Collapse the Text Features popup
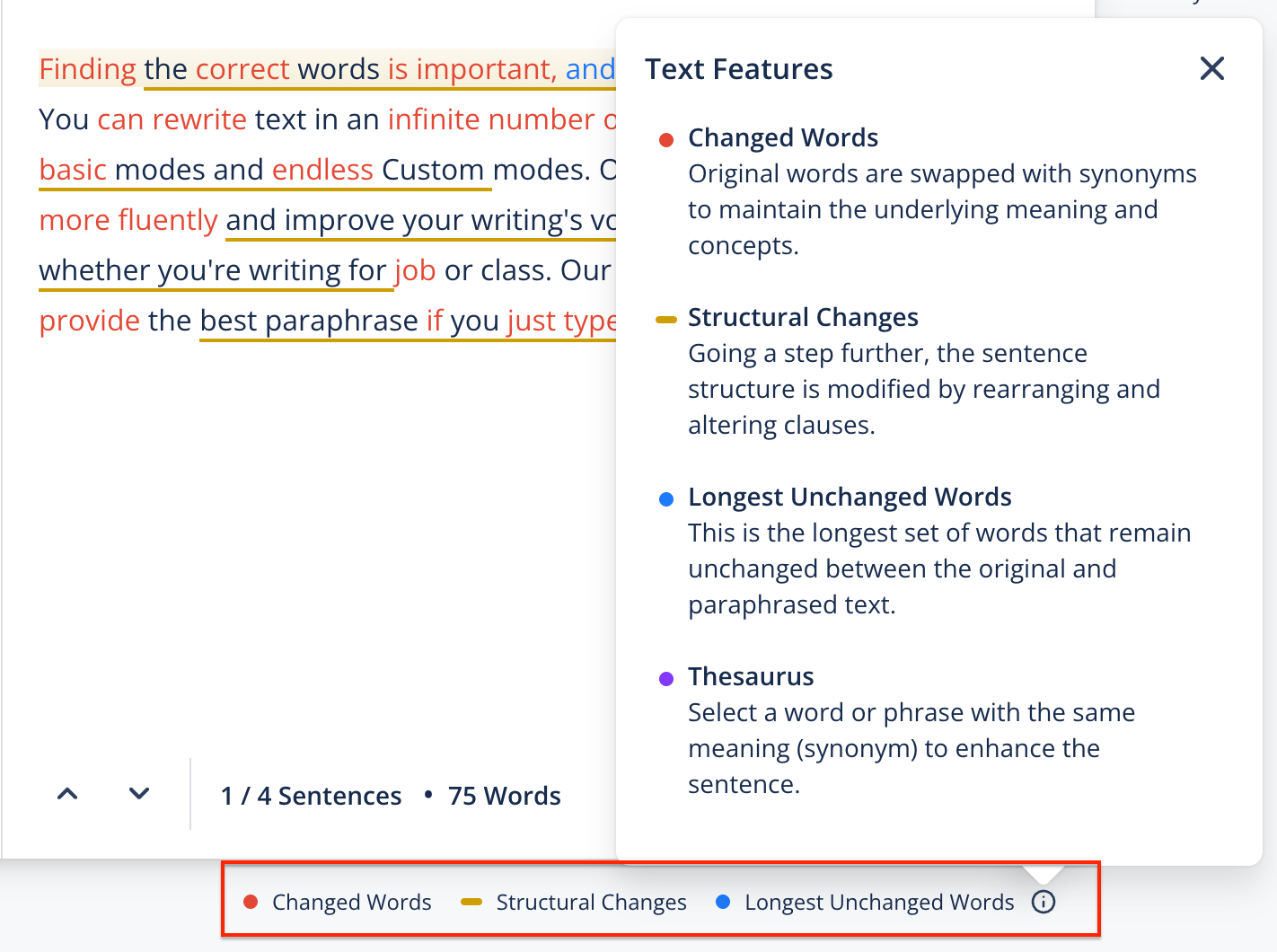This screenshot has height=952, width=1277. coord(1211,68)
